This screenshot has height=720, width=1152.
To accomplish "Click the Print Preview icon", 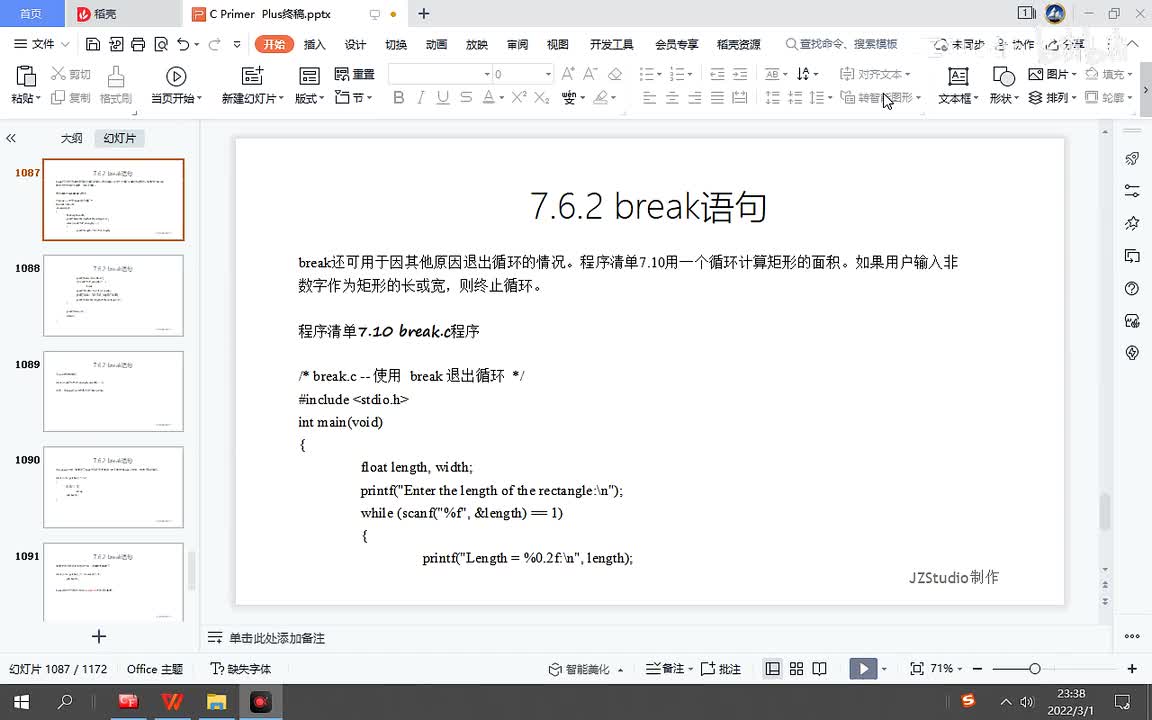I will click(x=161, y=44).
